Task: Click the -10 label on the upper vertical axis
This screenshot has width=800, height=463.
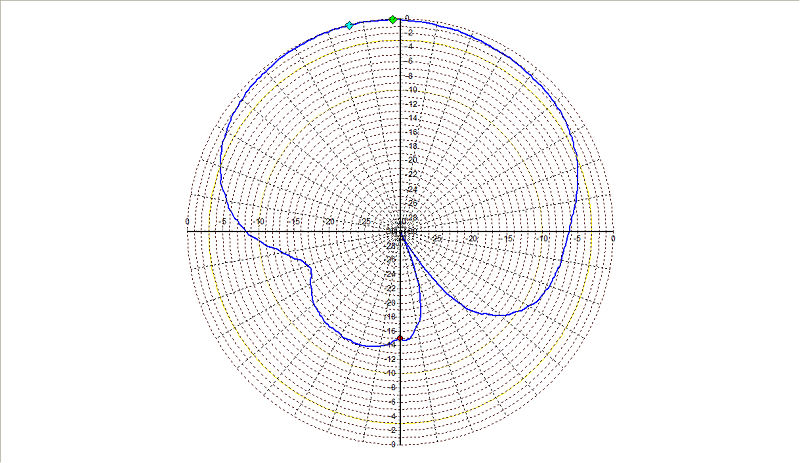Action: tap(412, 90)
